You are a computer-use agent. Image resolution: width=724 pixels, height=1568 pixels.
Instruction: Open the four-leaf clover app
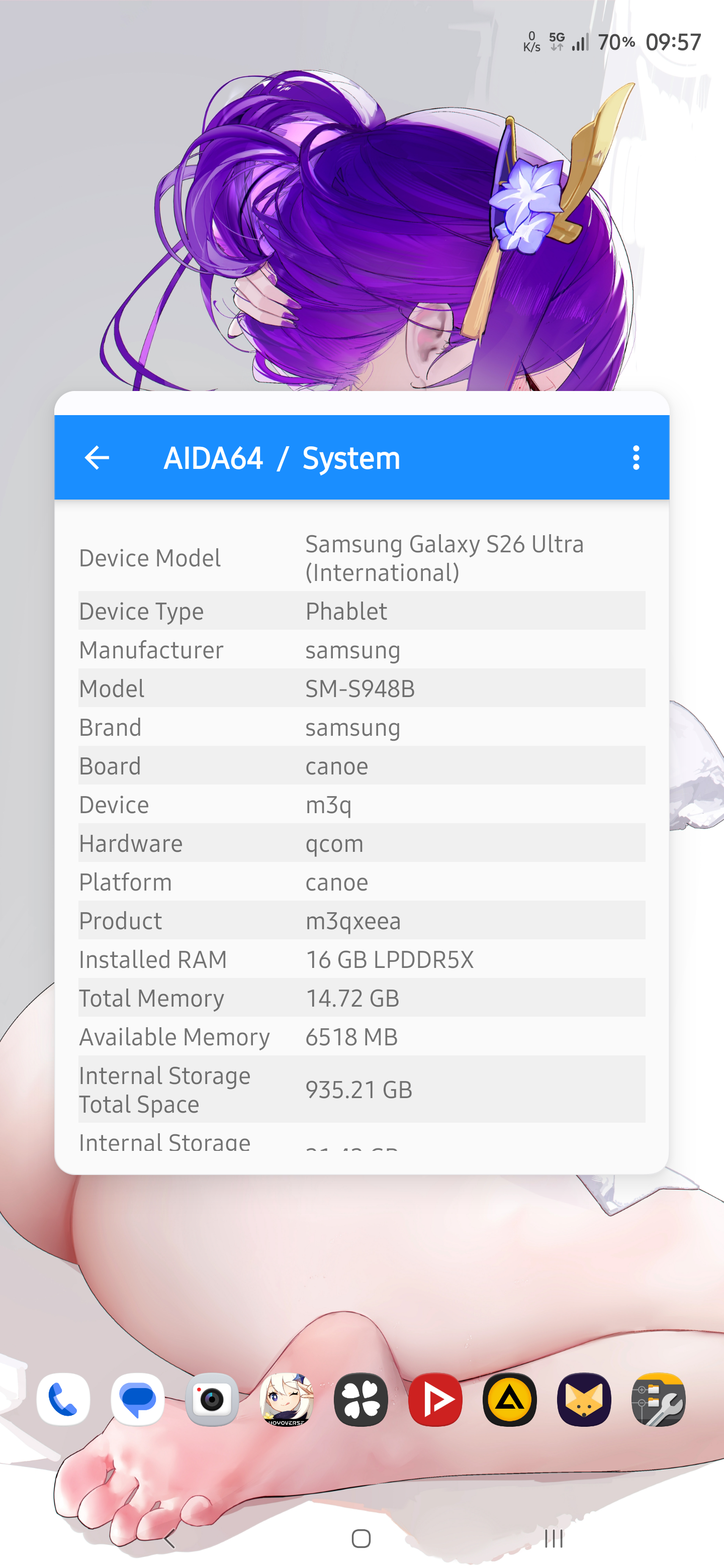pyautogui.click(x=360, y=1400)
